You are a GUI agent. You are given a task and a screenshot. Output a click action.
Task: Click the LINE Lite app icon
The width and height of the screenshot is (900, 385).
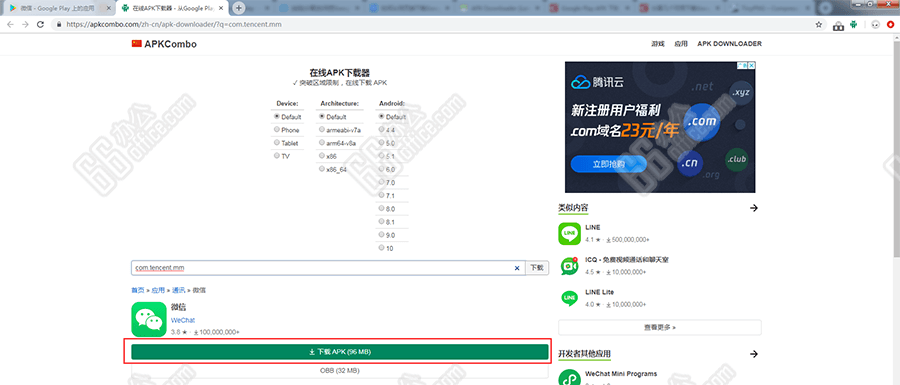point(569,298)
